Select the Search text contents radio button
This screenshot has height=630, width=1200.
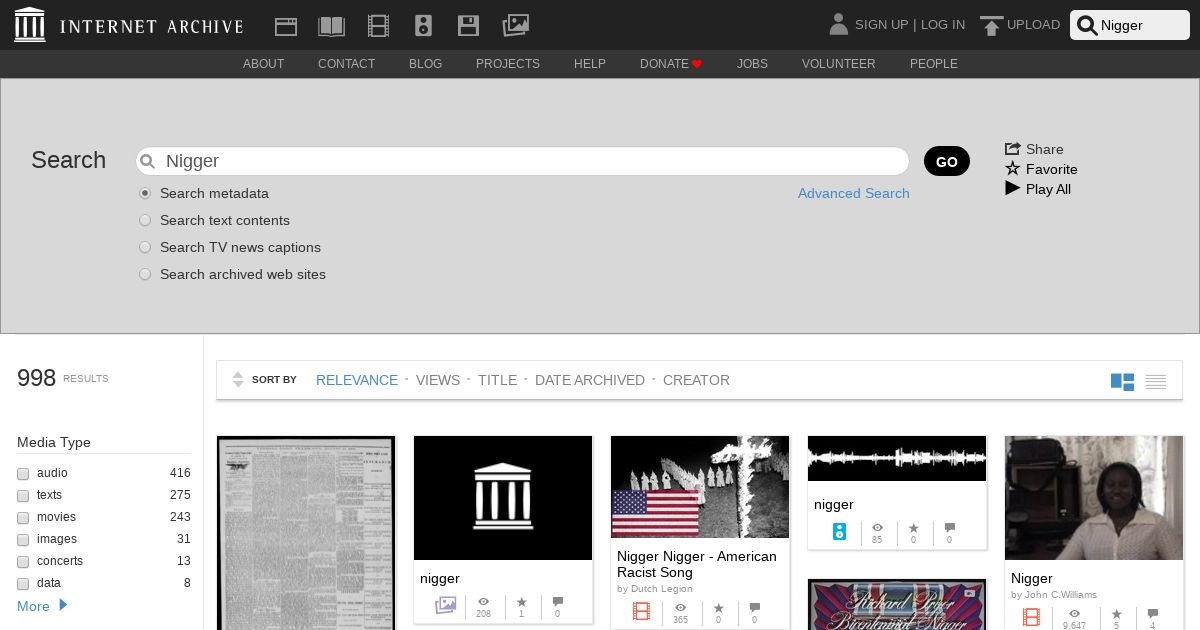pyautogui.click(x=145, y=220)
